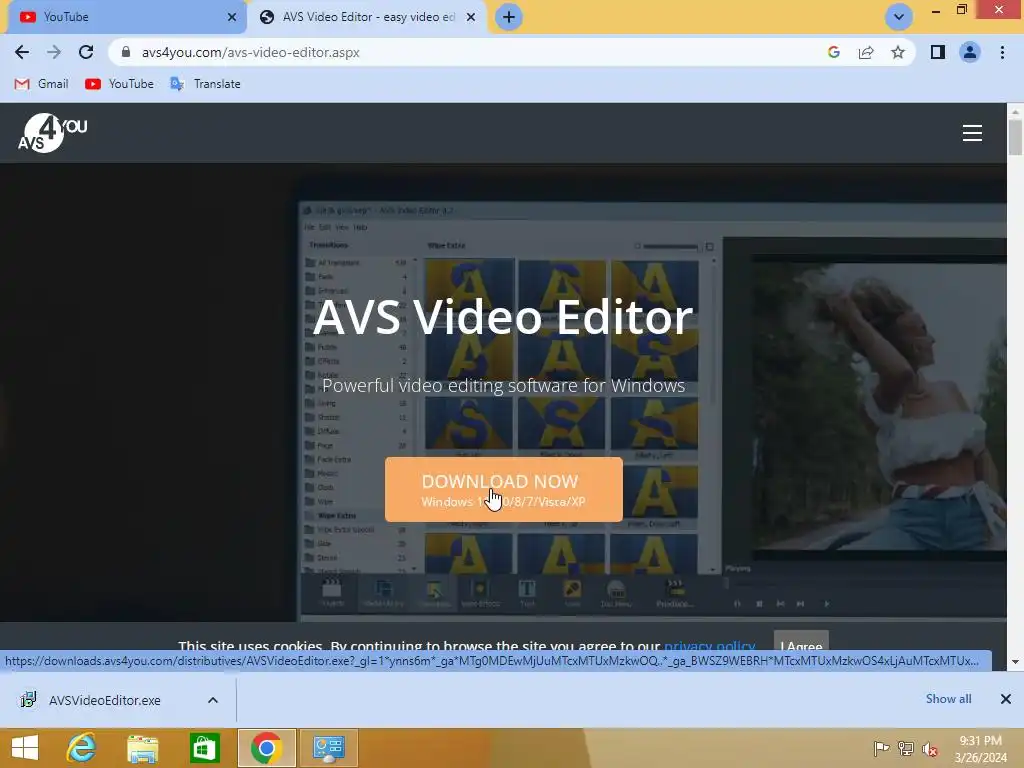Open the Gmail bookmark
Screen dimensions: 1024x768
click(x=41, y=84)
